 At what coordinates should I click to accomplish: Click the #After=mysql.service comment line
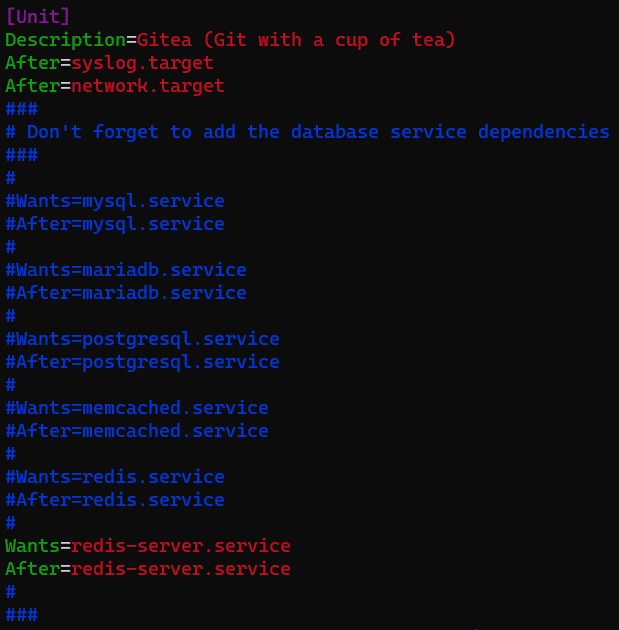point(115,224)
